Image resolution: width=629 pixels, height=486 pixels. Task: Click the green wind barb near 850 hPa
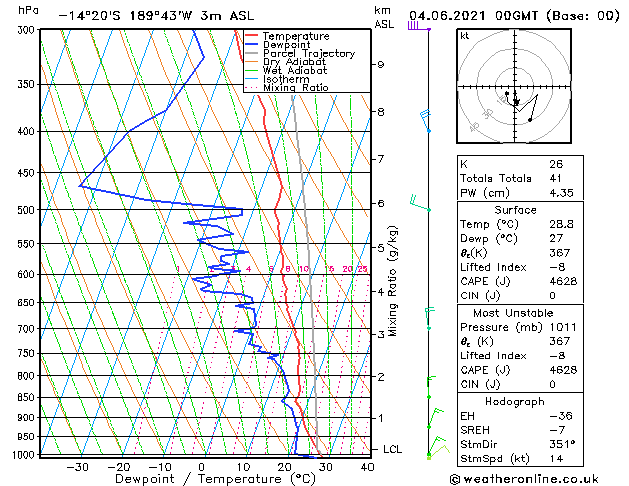point(431,387)
